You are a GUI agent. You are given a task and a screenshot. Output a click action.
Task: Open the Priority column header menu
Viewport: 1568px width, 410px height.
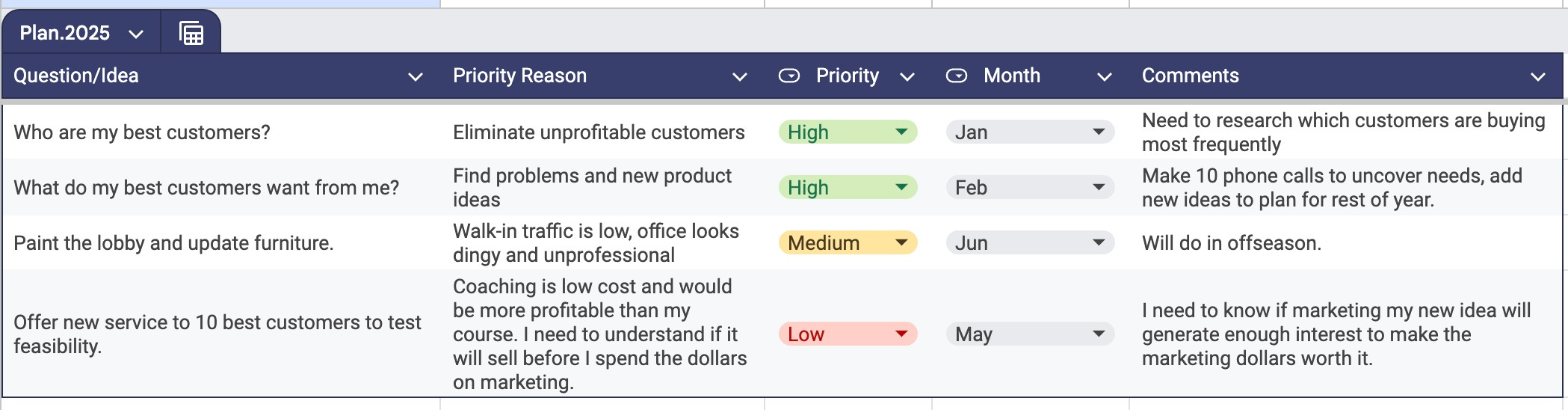(x=907, y=76)
